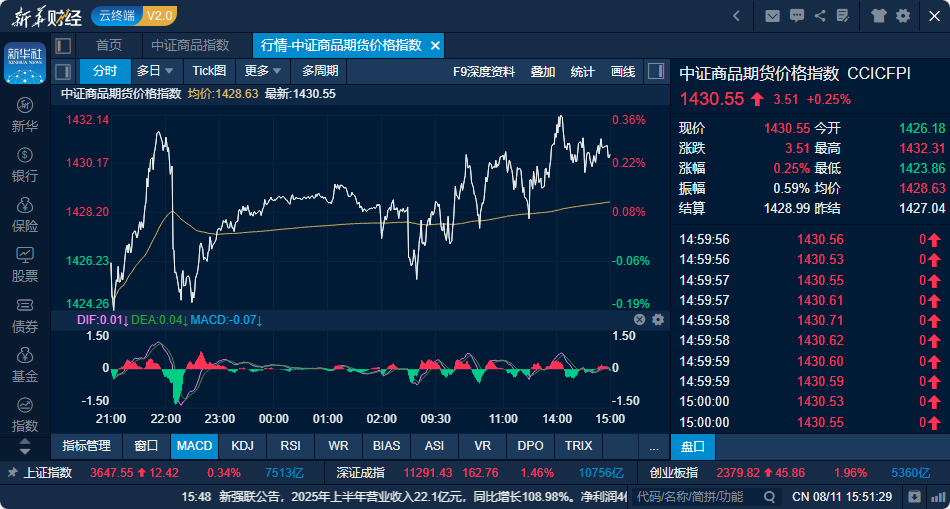Close the MACD indicator panel
This screenshot has width=950, height=509.
click(640, 319)
